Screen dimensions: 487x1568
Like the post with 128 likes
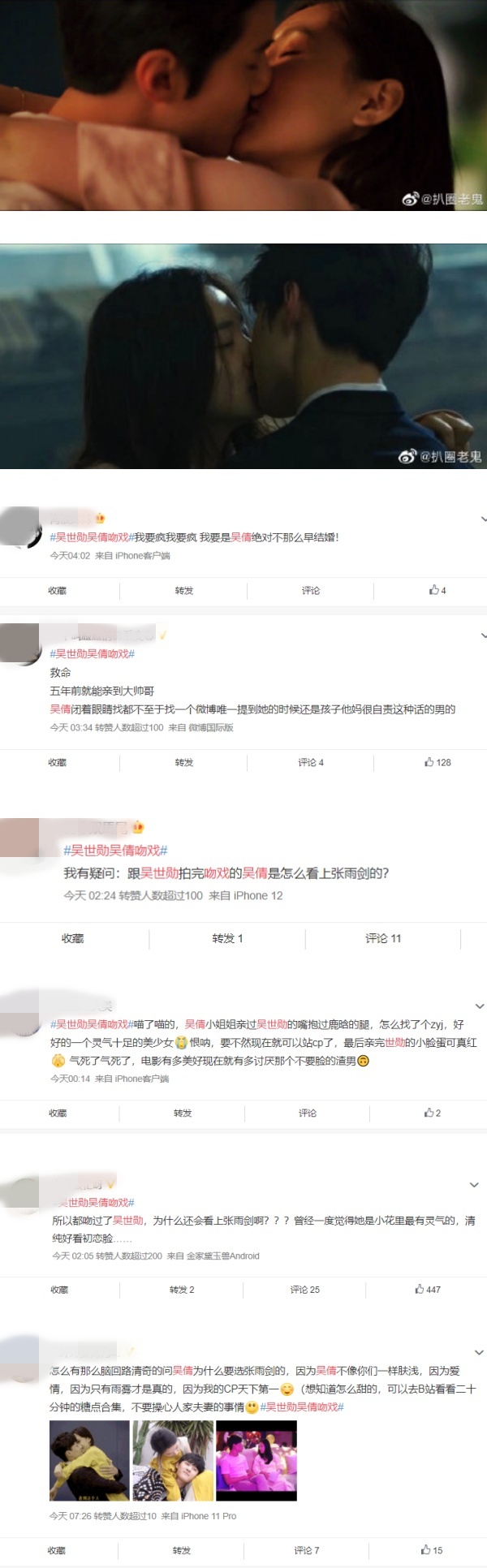(437, 762)
